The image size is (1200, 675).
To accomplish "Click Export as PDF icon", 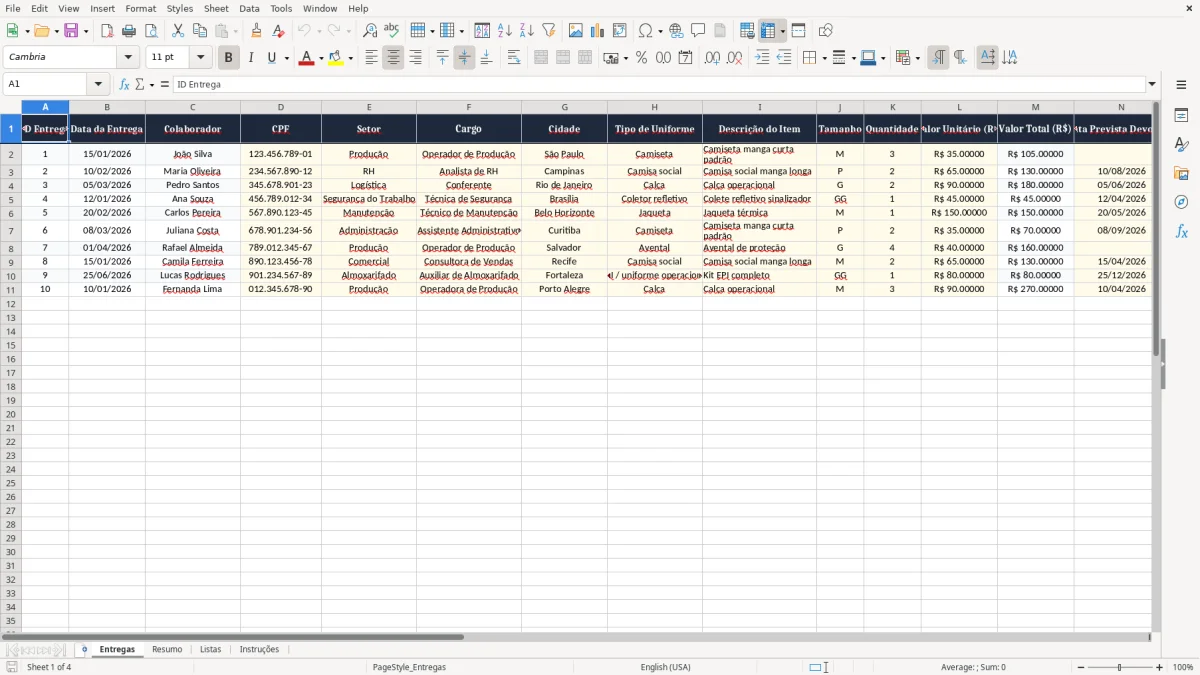I will tap(107, 31).
